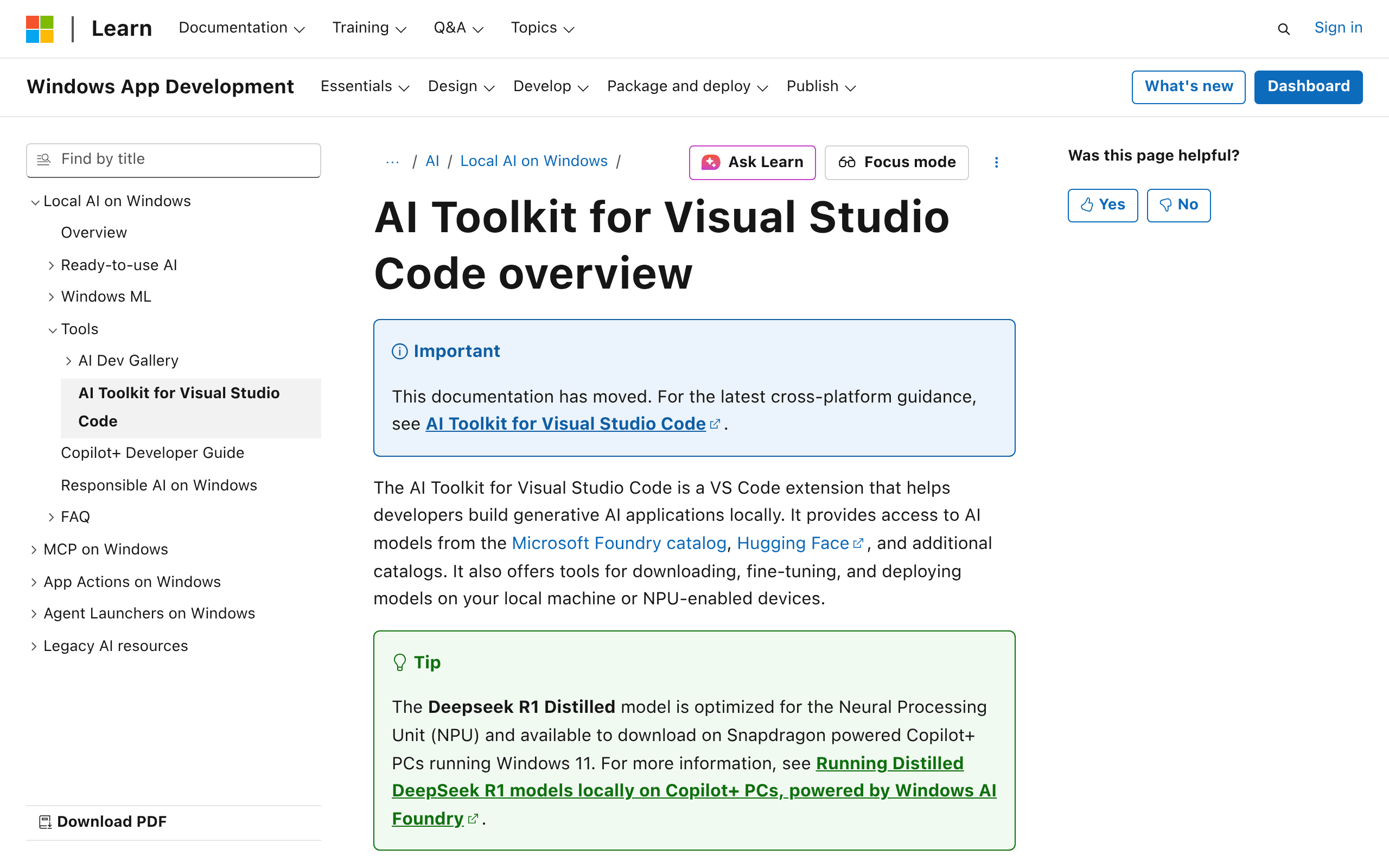Open Running Distilled DeepSeek R1 models link
Viewport: 1389px width, 868px height.
[x=694, y=791]
